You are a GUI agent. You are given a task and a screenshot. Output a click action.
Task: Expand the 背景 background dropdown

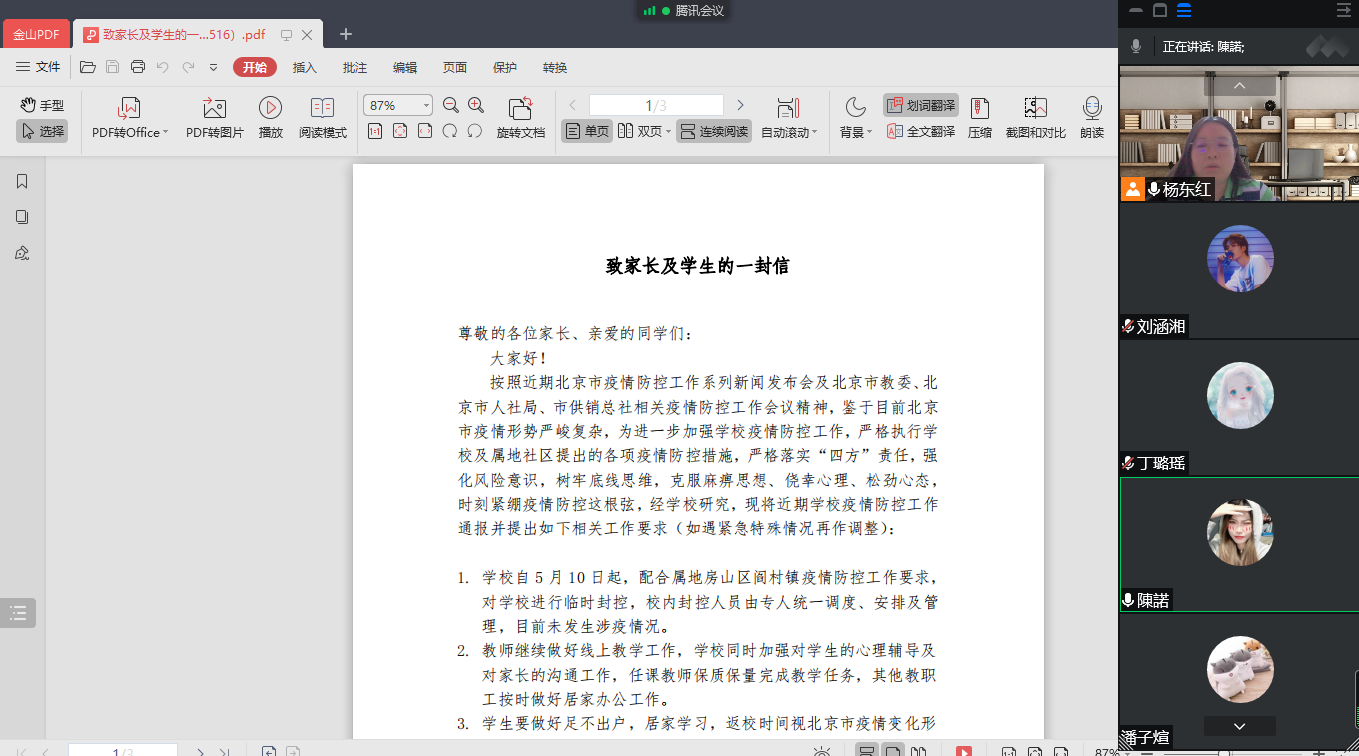pyautogui.click(x=869, y=132)
